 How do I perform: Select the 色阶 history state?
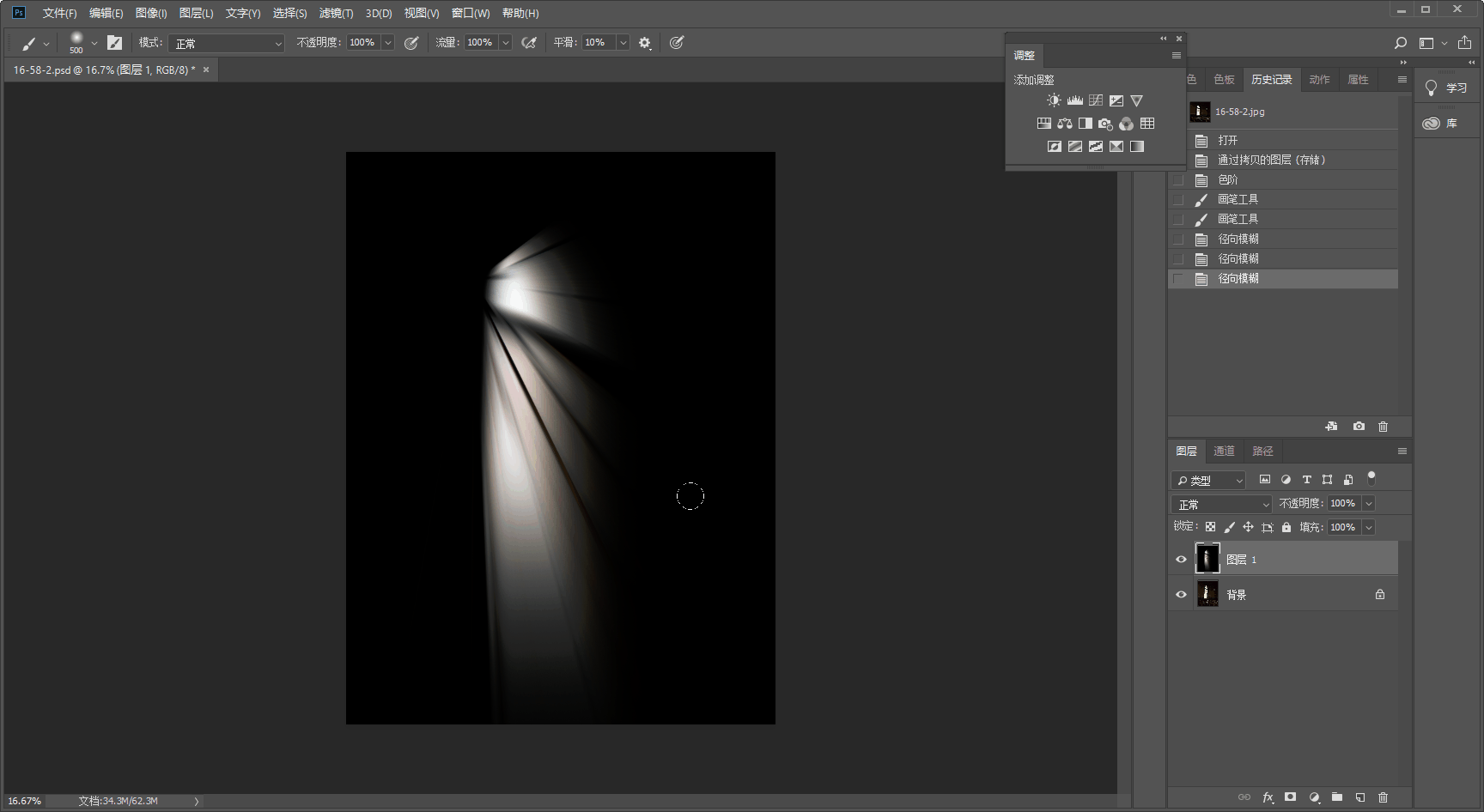coord(1228,179)
